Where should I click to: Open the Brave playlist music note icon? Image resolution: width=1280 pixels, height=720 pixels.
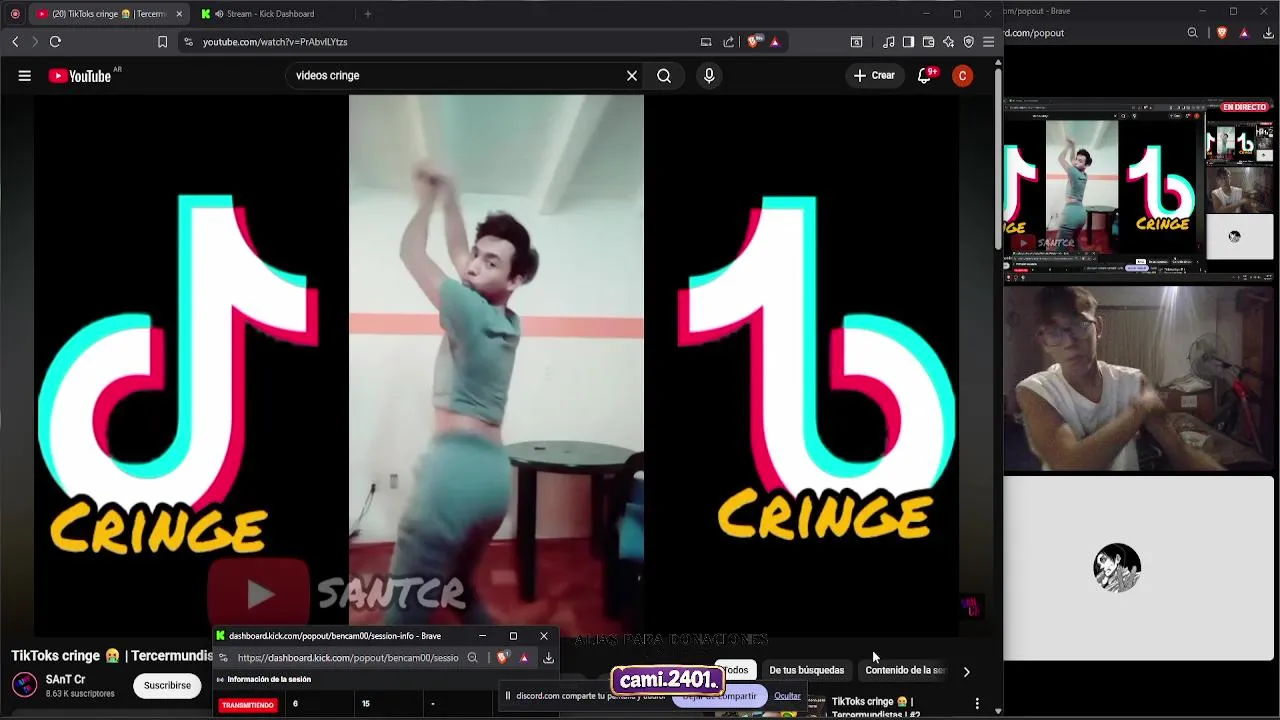[x=889, y=42]
